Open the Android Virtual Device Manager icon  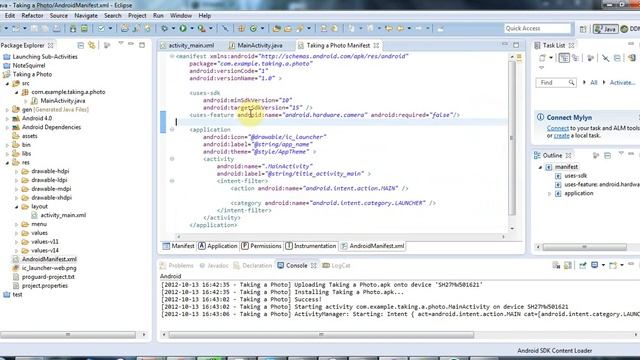click(84, 29)
